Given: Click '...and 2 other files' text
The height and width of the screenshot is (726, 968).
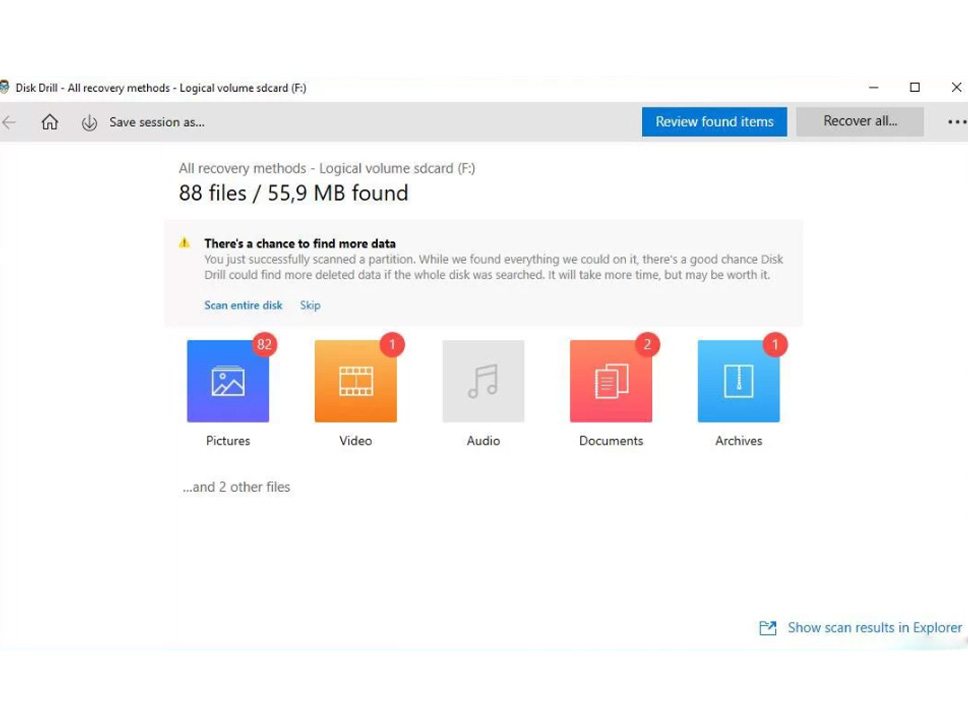Looking at the screenshot, I should pos(236,487).
